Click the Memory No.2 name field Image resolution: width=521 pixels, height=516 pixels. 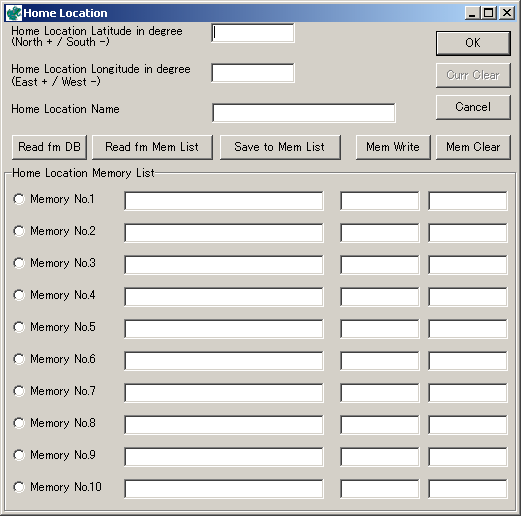tap(224, 233)
